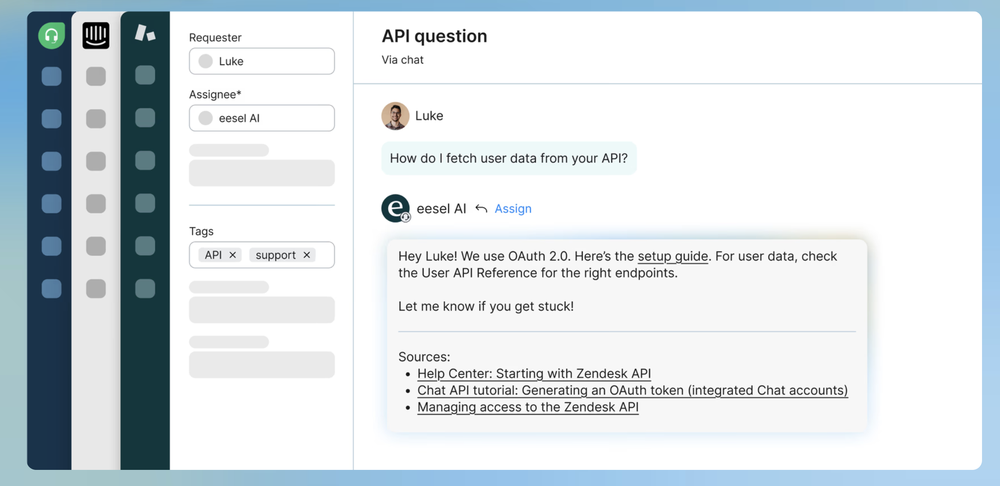Screen dimensions: 1000x486
Task: Click the Sources heading in reply
Action: (x=424, y=357)
